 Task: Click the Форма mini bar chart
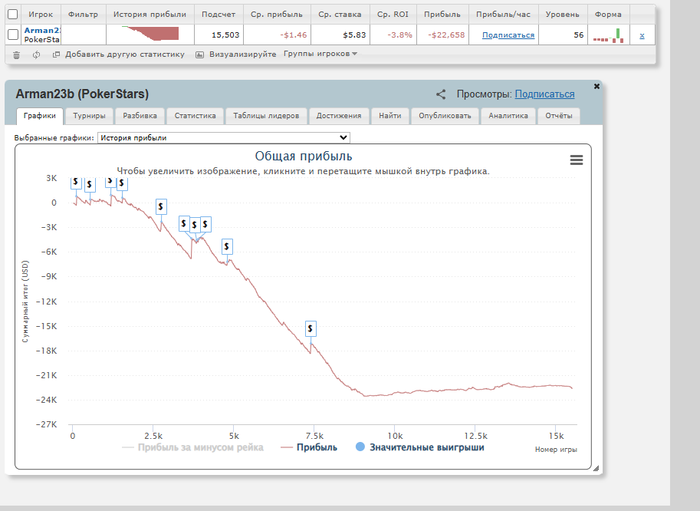pos(608,35)
